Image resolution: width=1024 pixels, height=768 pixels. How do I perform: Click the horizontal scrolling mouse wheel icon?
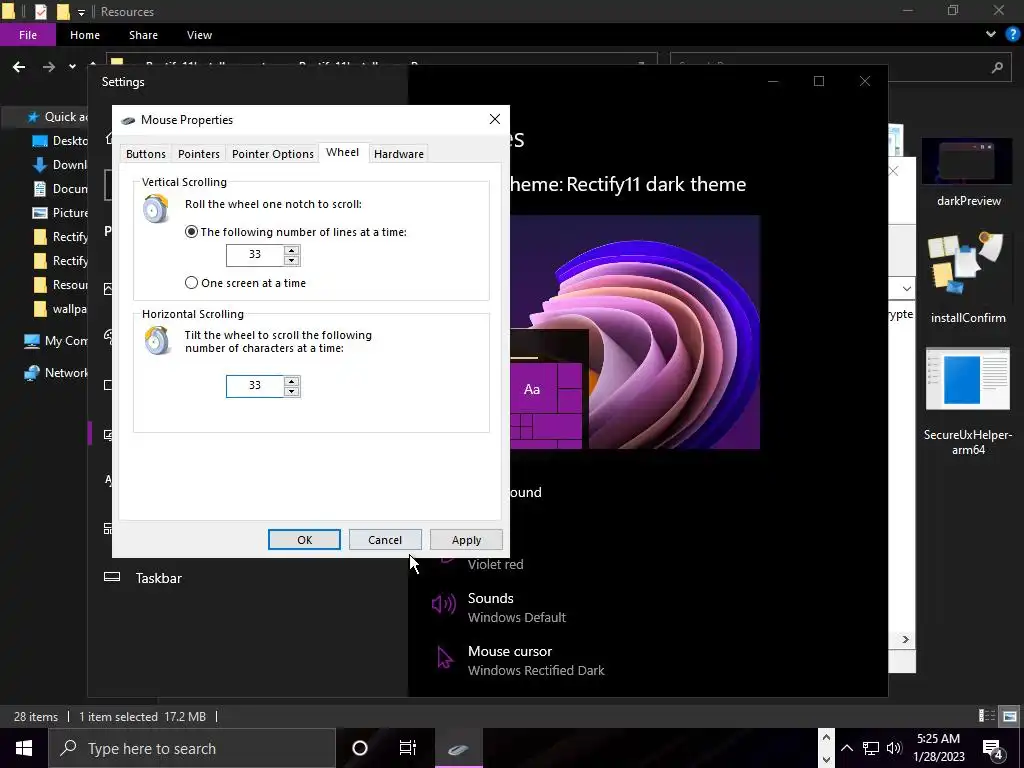tap(157, 340)
